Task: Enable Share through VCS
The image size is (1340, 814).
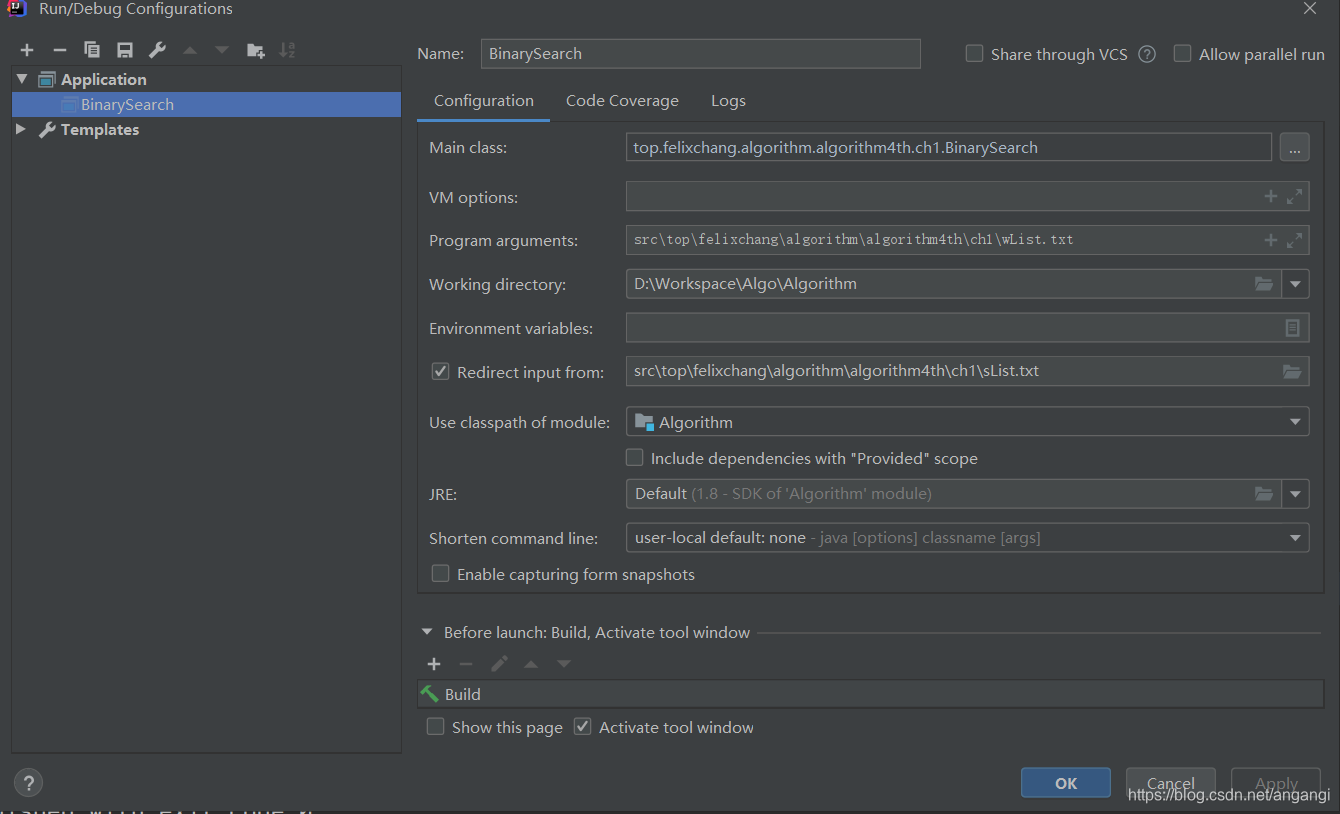Action: tap(974, 54)
